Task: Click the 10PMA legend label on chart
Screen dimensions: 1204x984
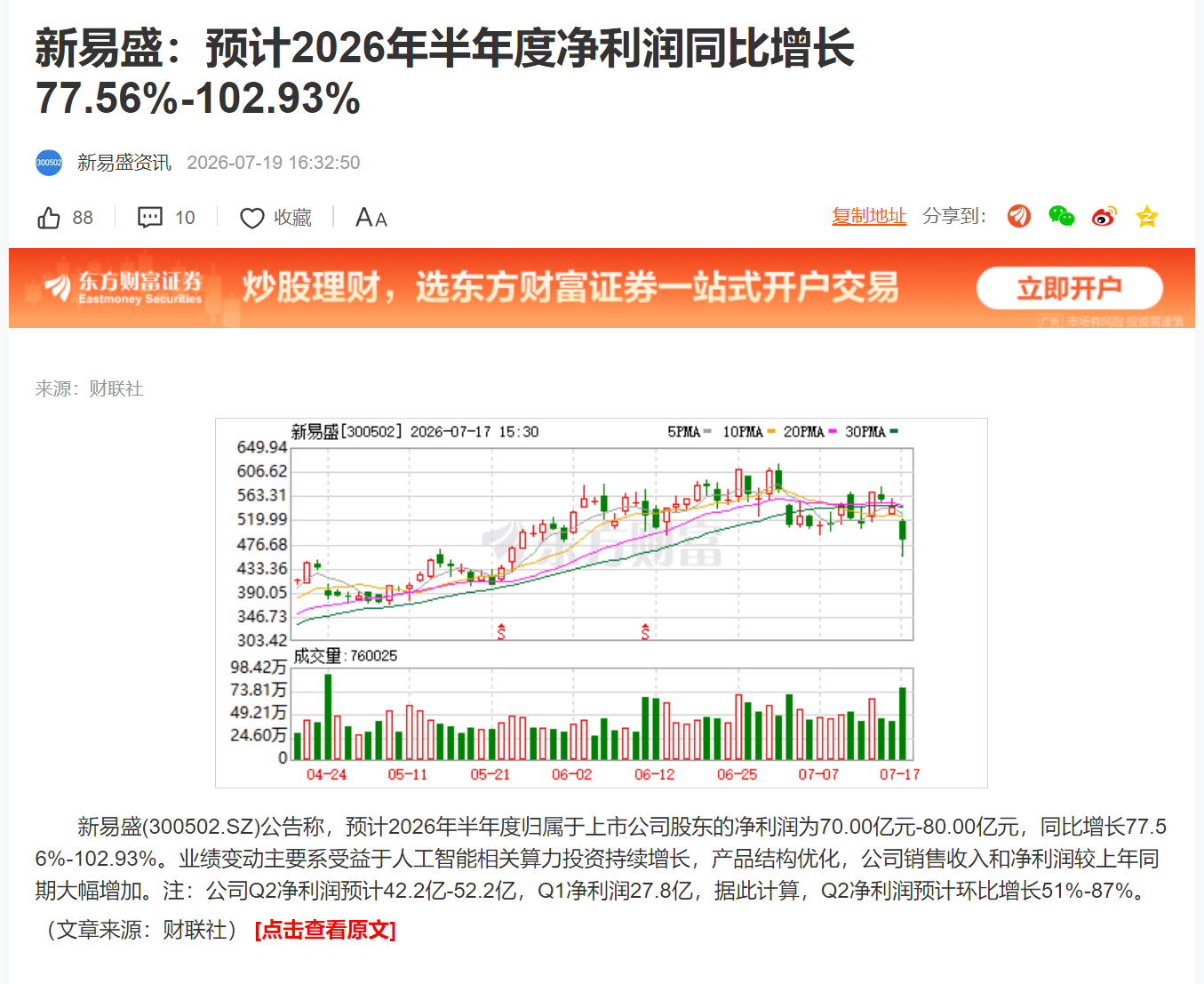Action: pyautogui.click(x=743, y=432)
